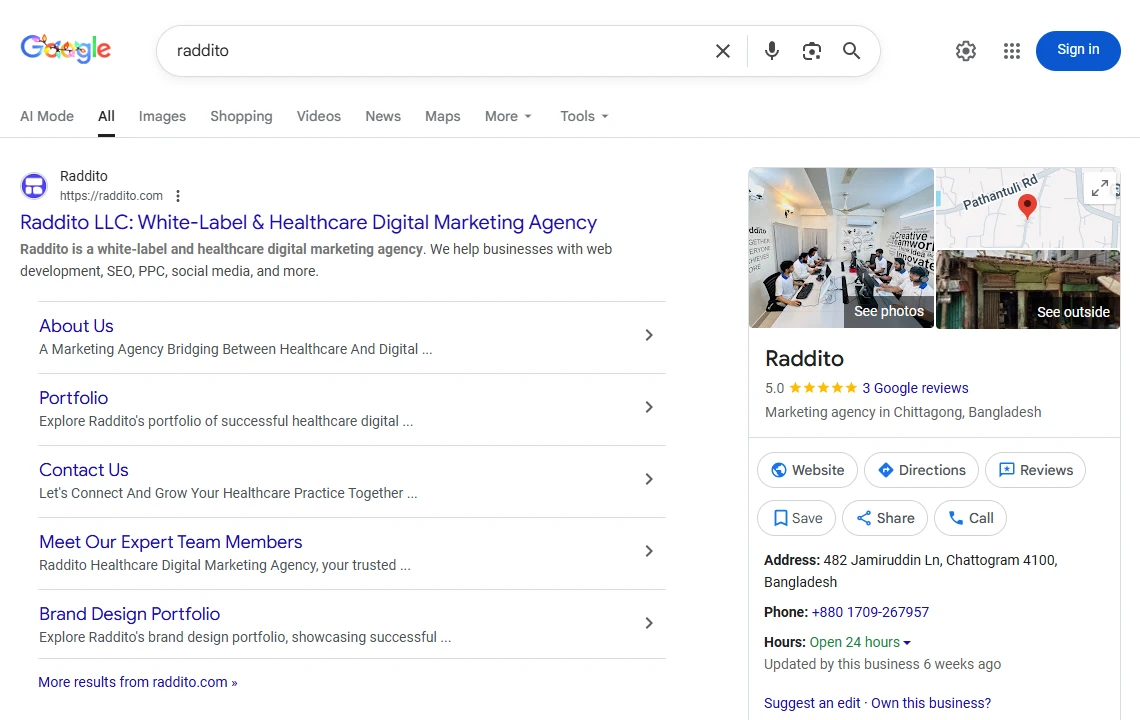Expand the Contact Us row chevron
The width and height of the screenshot is (1140, 720).
point(649,479)
